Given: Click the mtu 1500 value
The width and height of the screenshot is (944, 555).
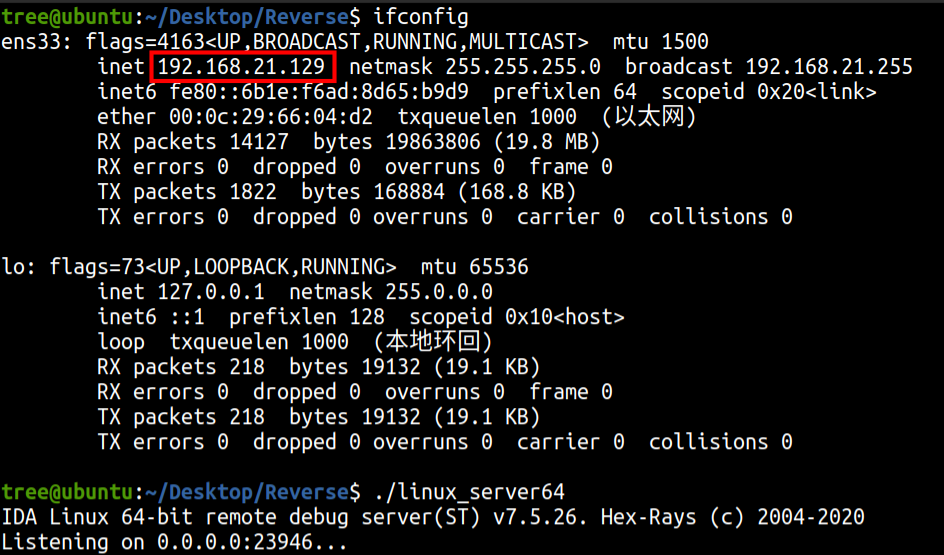Looking at the screenshot, I should [x=684, y=42].
